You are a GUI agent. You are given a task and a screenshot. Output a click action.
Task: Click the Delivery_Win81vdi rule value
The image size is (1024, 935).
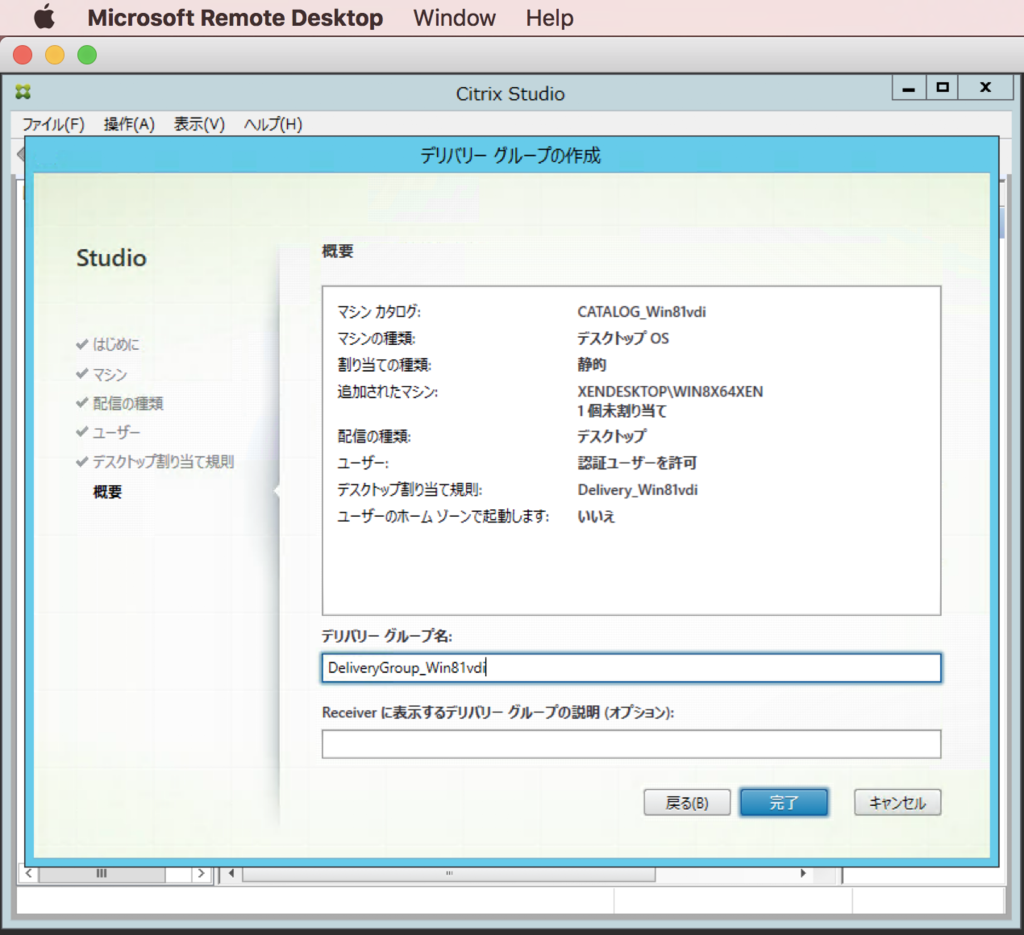[637, 490]
